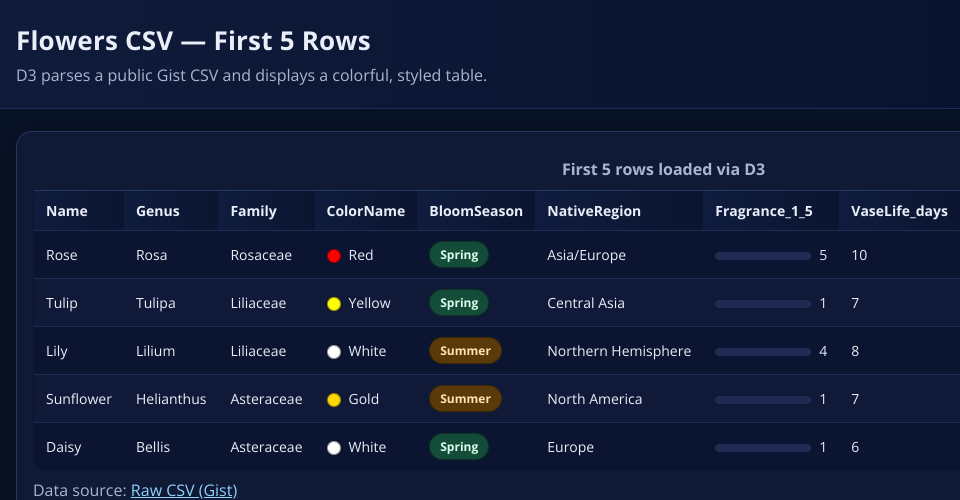Click the Lily fragrance bar
The image size is (960, 500).
click(x=762, y=352)
